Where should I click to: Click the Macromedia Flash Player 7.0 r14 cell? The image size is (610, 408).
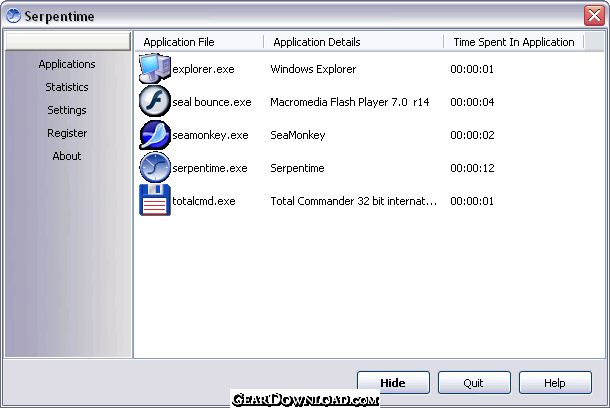click(350, 102)
